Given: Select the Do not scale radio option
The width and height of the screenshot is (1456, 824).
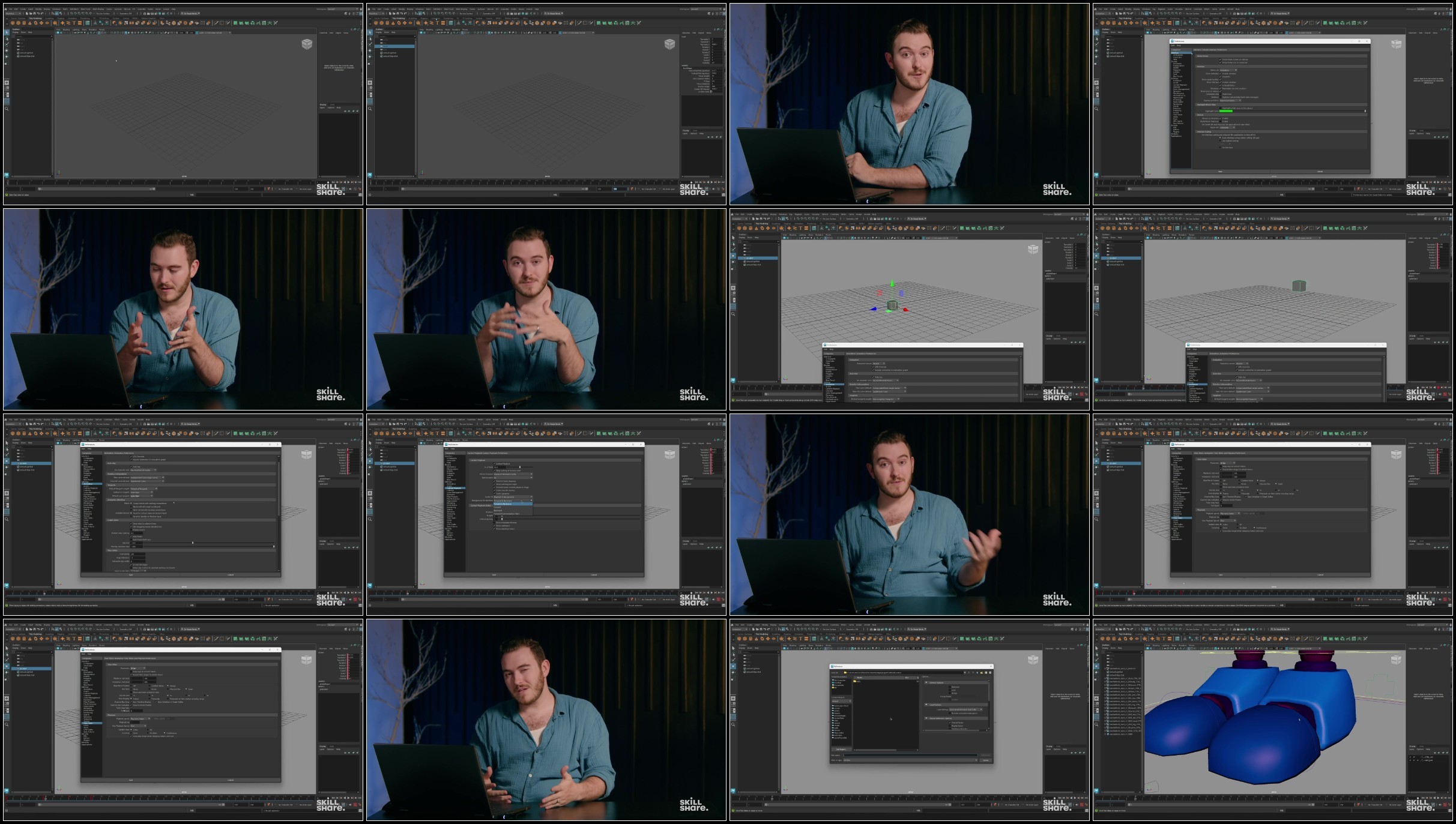Looking at the screenshot, I should (x=1220, y=148).
